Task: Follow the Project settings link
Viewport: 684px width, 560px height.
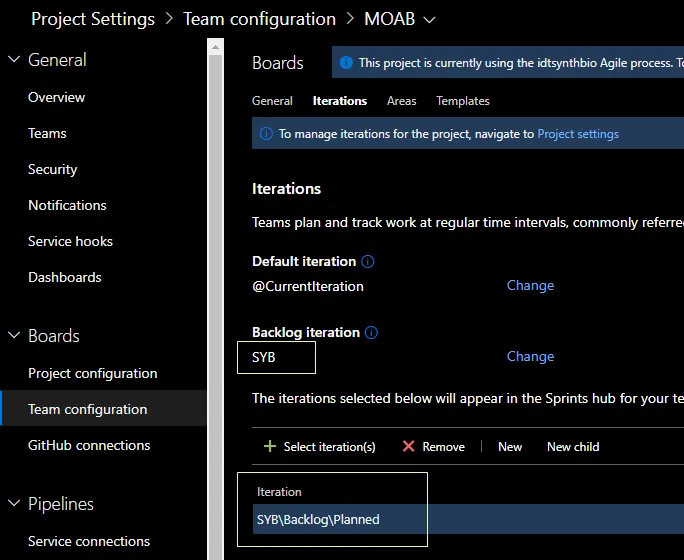Action: 578,134
